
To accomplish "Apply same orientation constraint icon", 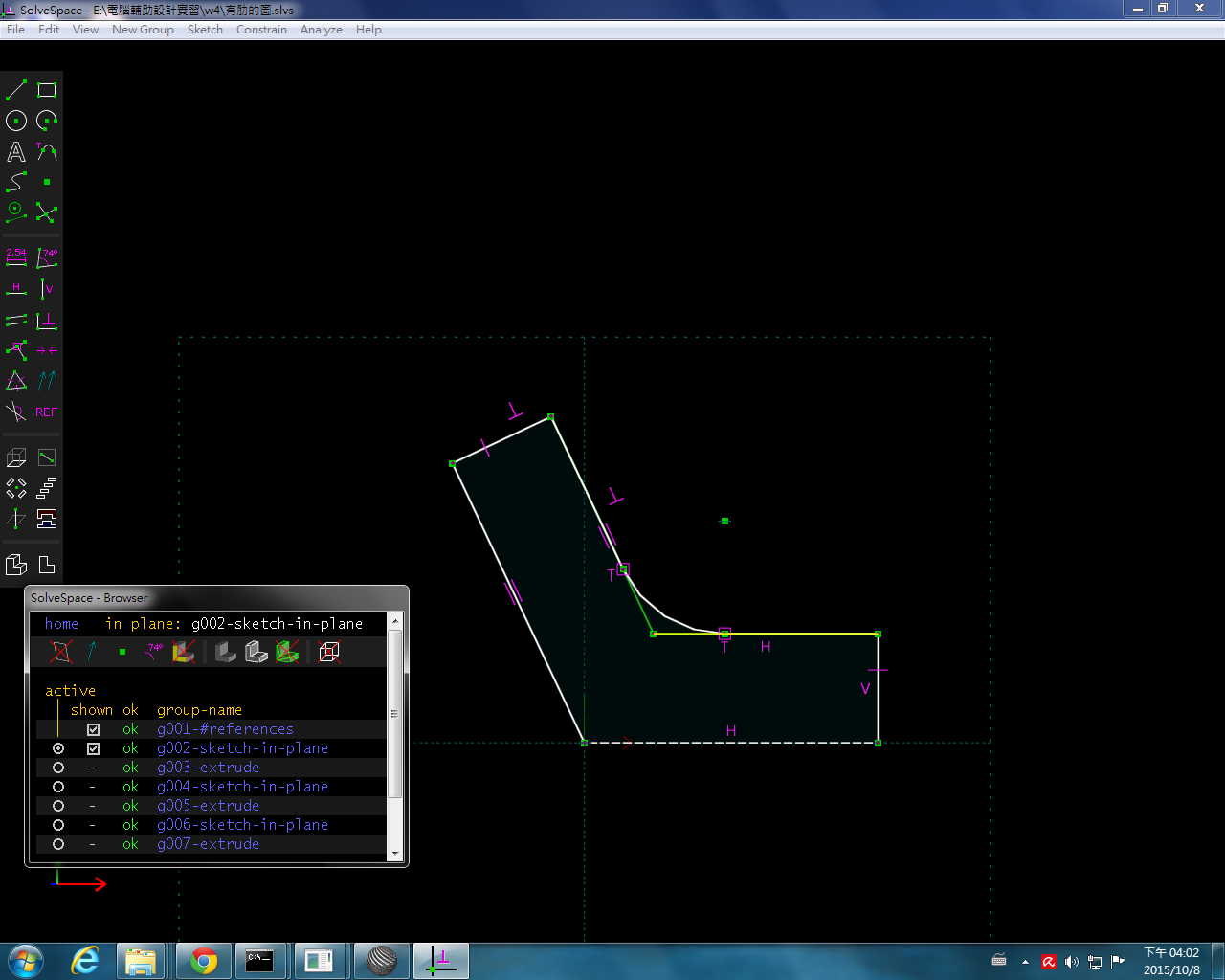I will 47,381.
